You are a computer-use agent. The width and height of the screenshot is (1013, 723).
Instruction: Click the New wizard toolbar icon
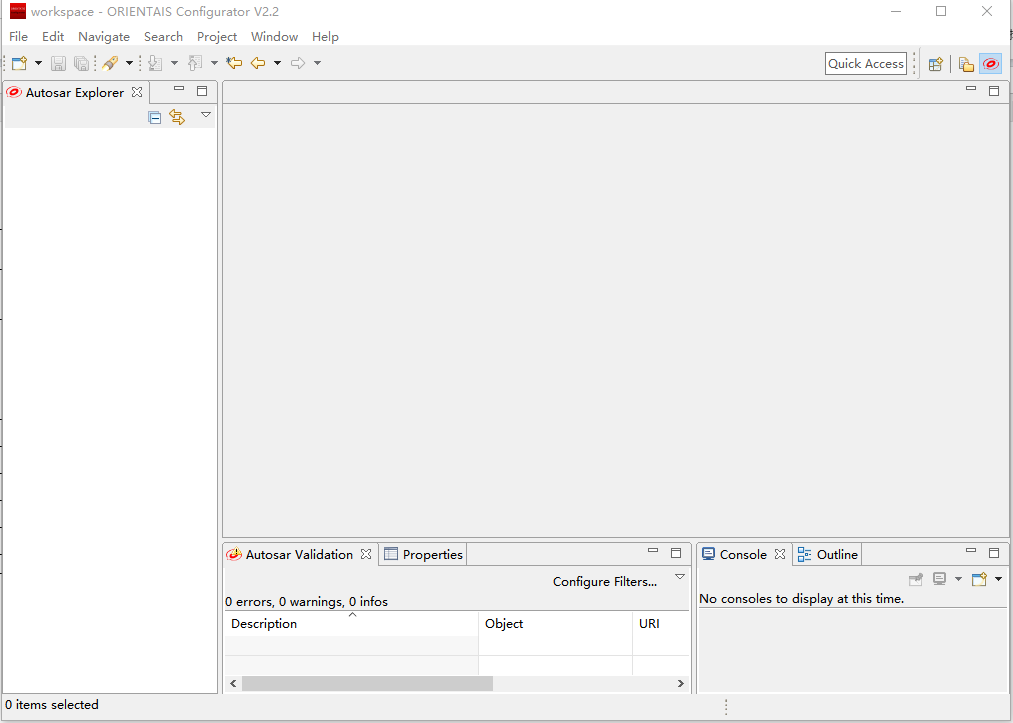19,63
